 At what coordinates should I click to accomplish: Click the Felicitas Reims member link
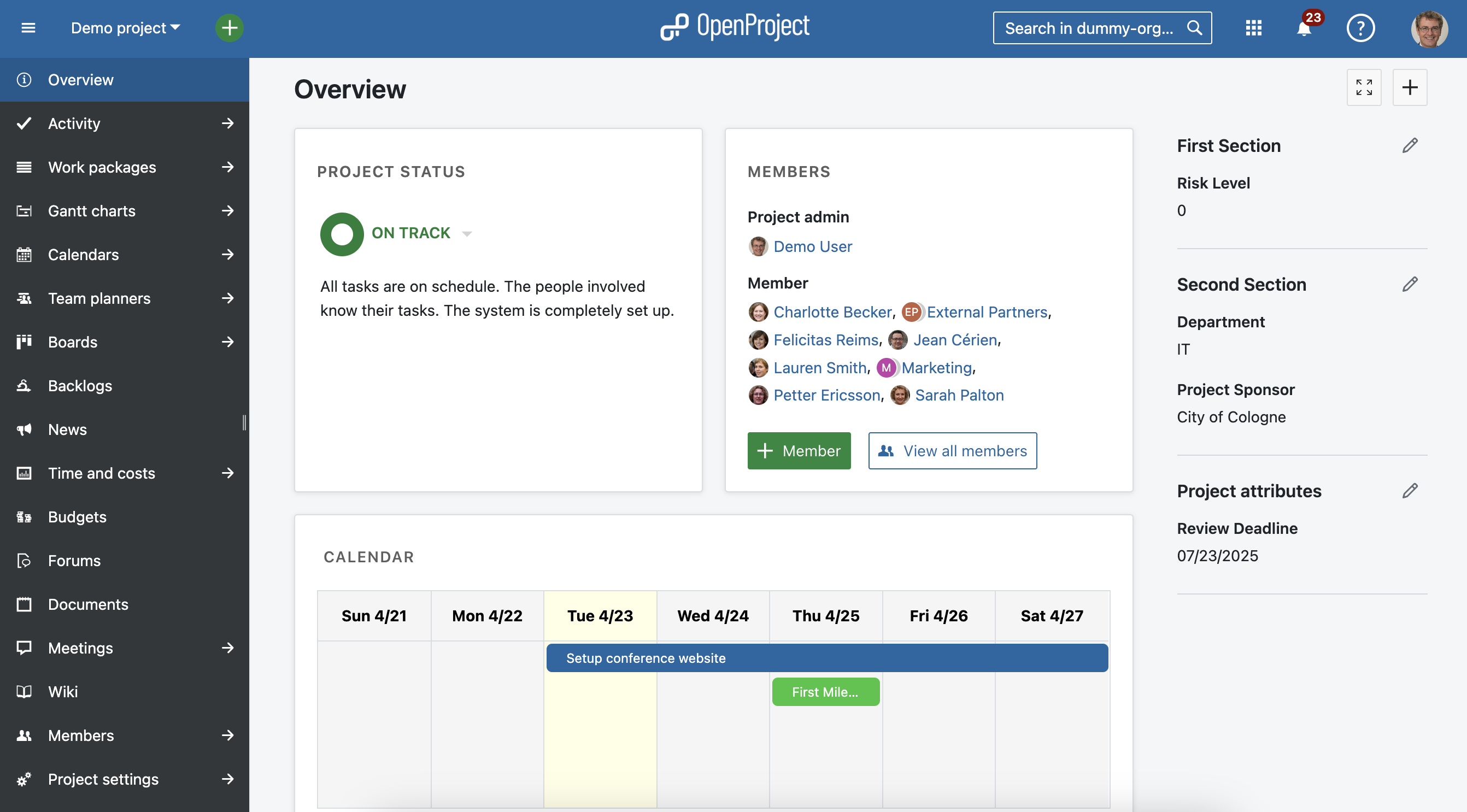pos(826,340)
